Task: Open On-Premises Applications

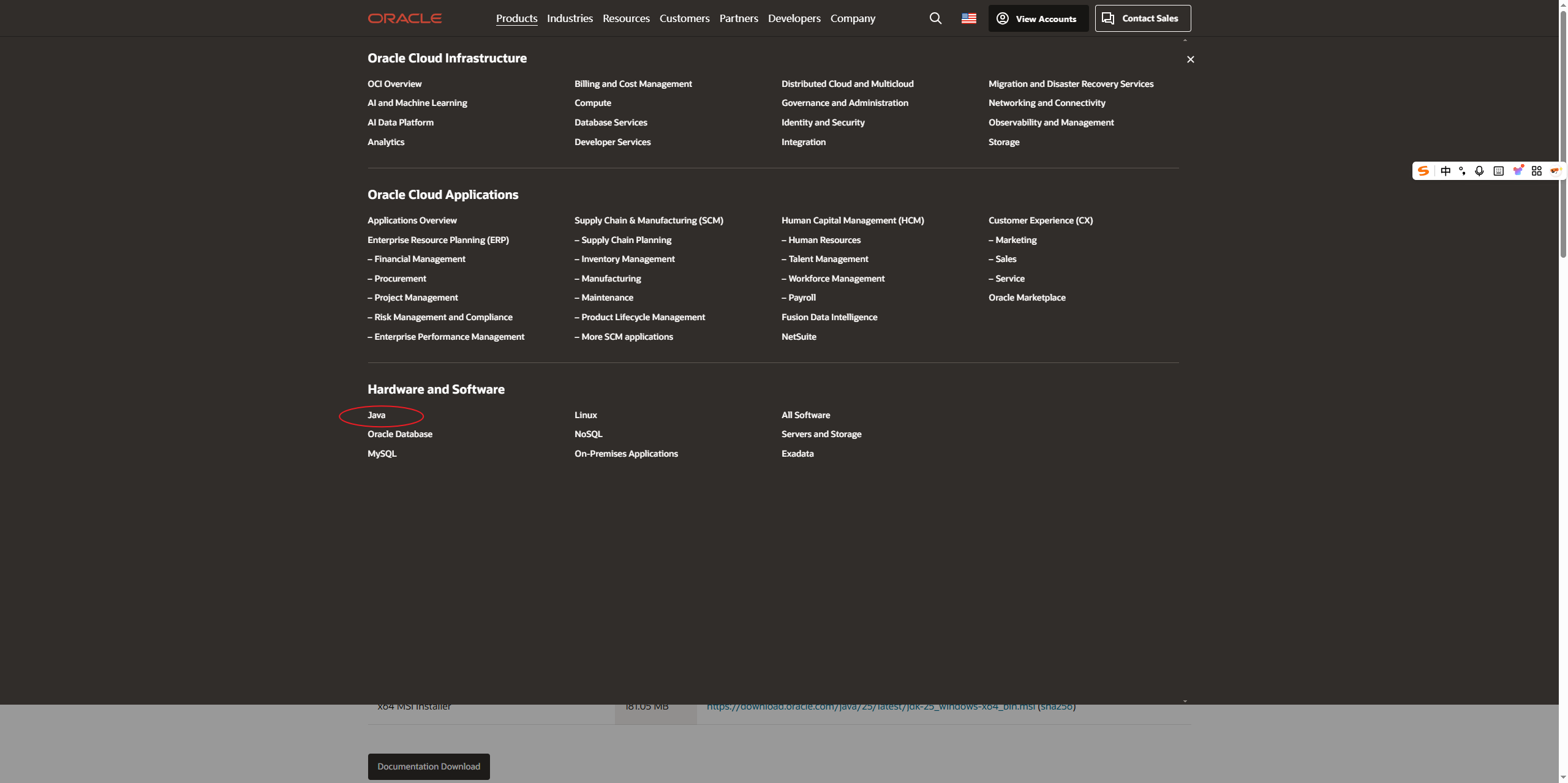Action: pyautogui.click(x=626, y=454)
